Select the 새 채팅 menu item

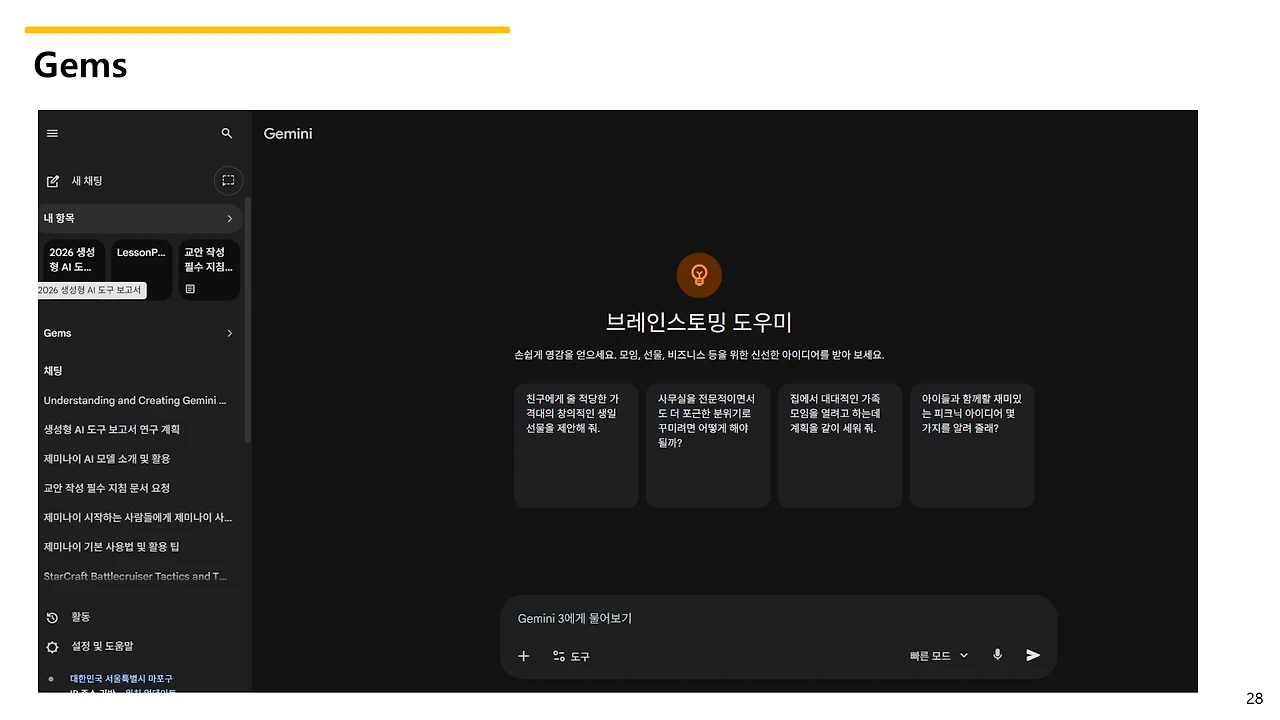click(86, 180)
